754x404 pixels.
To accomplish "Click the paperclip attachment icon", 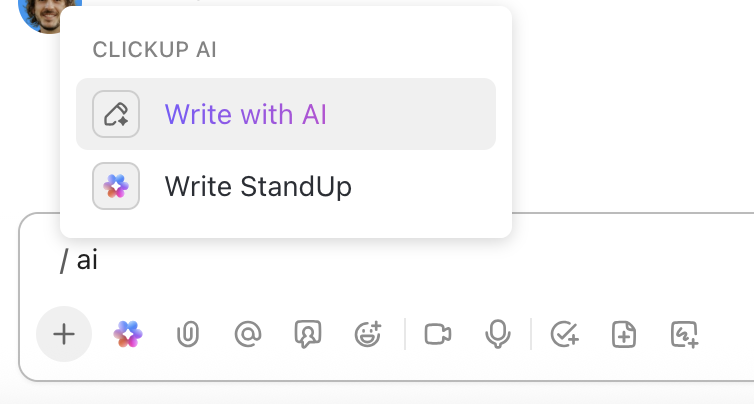I will (x=186, y=334).
